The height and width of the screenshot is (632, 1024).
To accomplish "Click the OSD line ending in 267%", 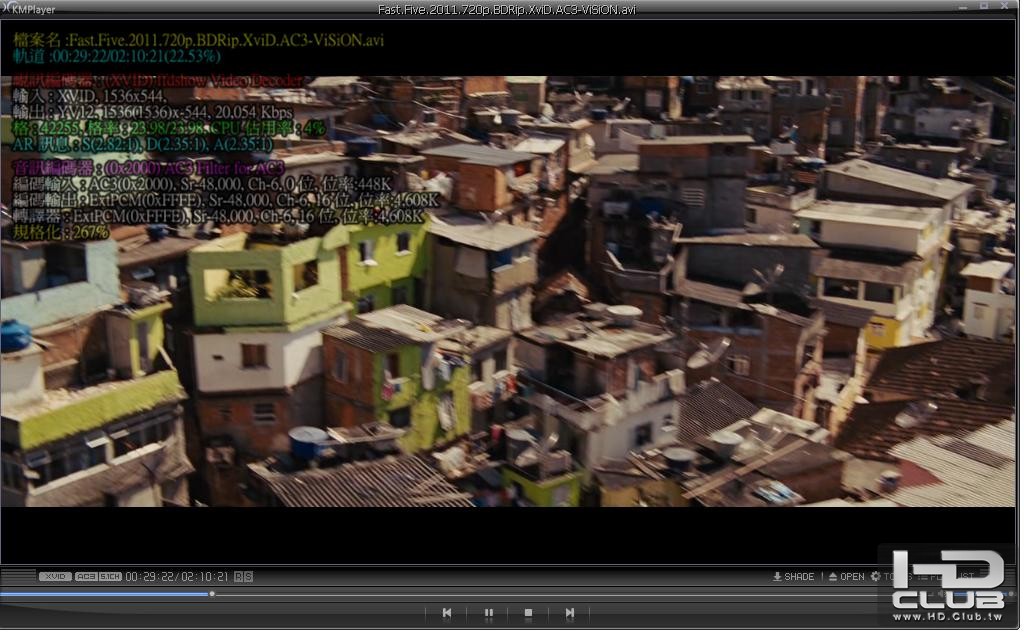I will [61, 232].
